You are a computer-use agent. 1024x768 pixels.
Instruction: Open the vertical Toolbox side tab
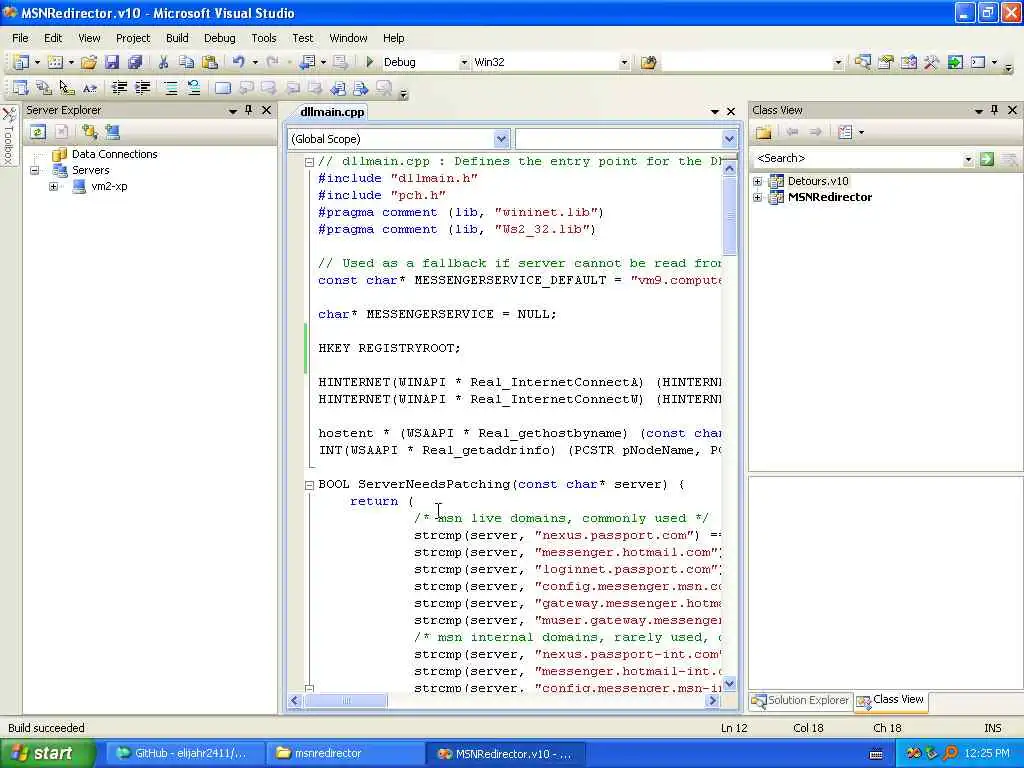click(8, 136)
